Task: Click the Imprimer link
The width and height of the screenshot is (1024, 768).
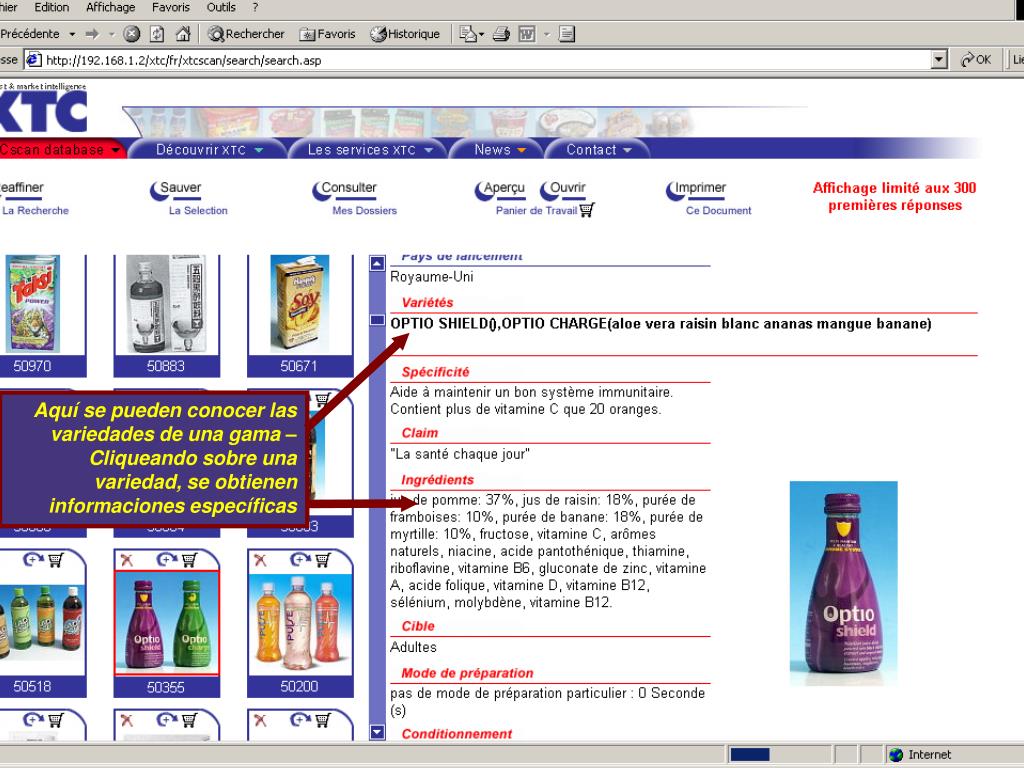Action: 700,188
